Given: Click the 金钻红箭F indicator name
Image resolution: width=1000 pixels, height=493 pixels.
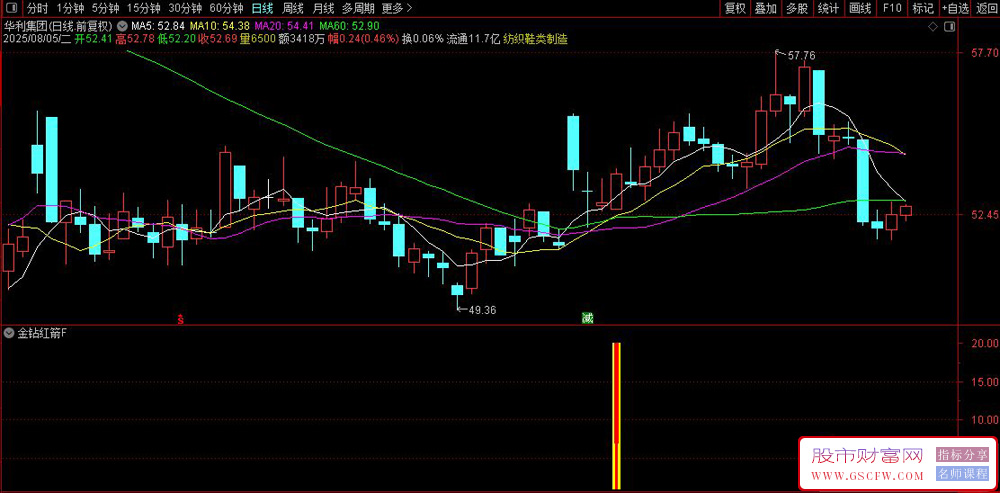Looking at the screenshot, I should coord(41,332).
